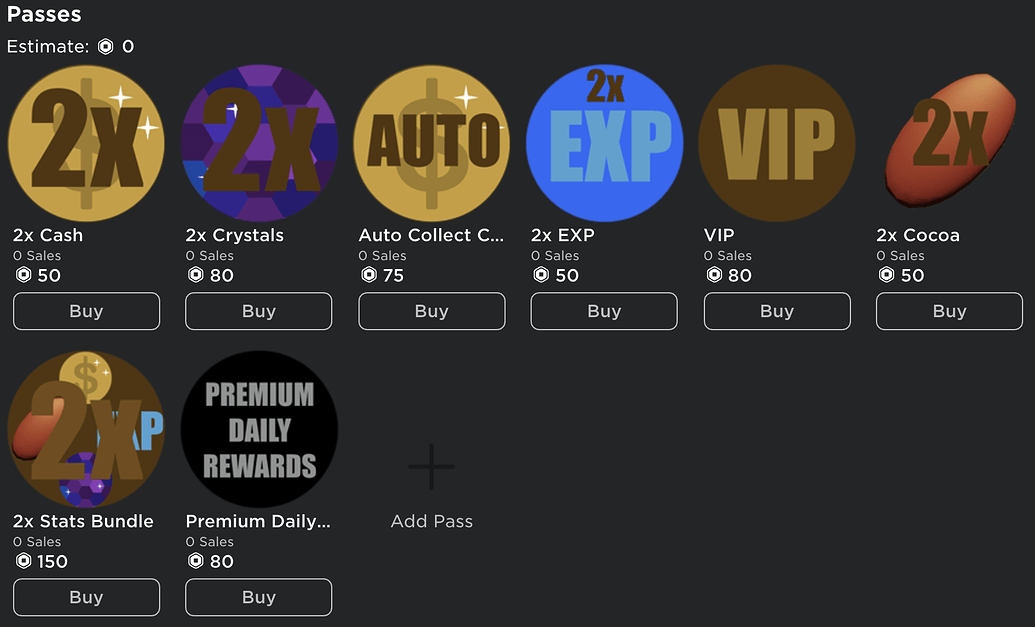Select the Passes heading
This screenshot has height=627, width=1035.
click(44, 14)
